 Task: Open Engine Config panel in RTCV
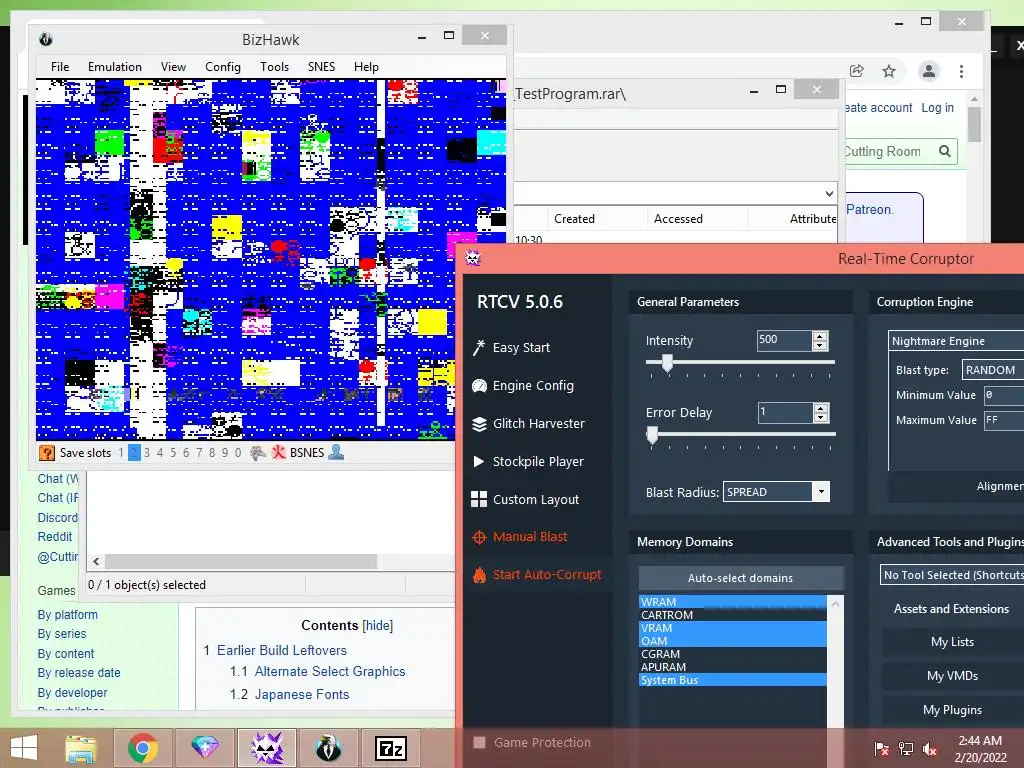(x=523, y=385)
